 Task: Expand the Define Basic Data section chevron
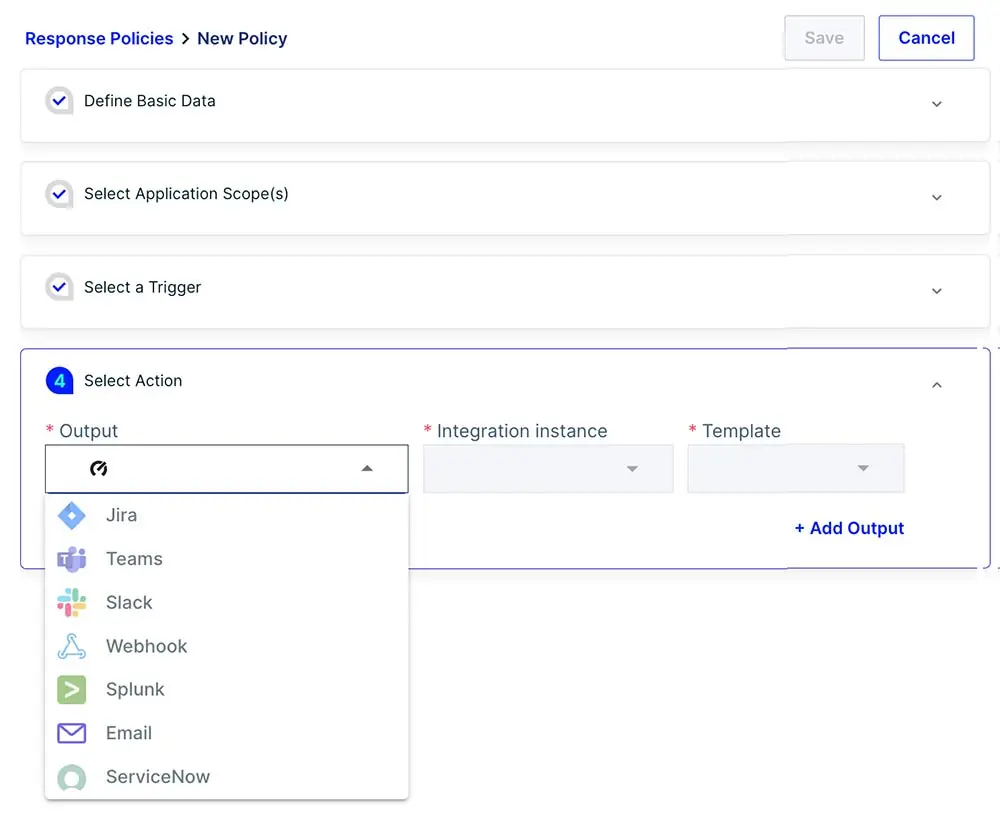click(x=936, y=104)
